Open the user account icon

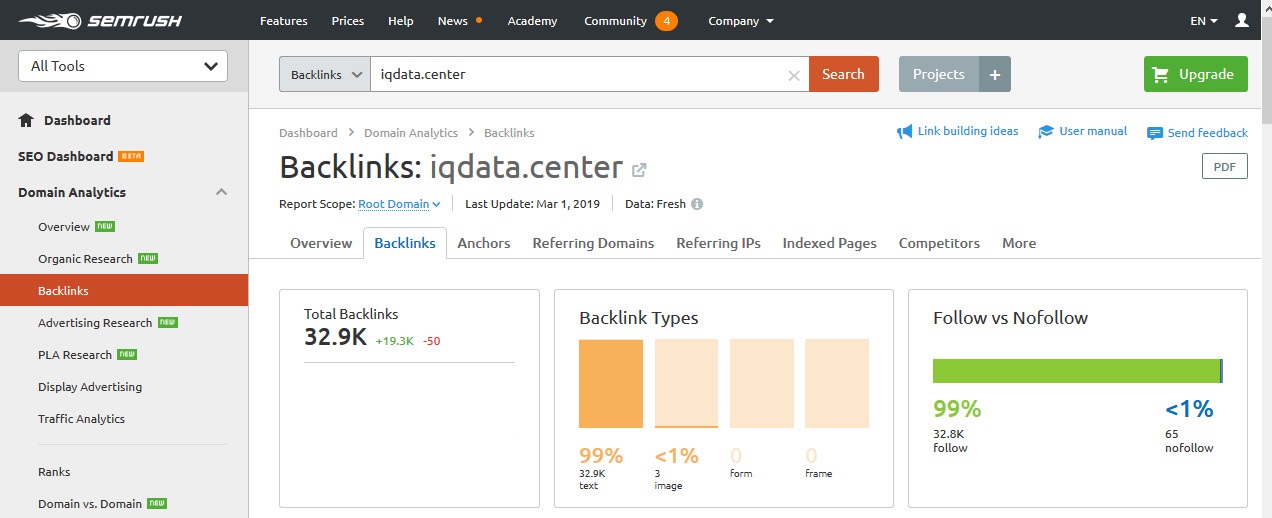pyautogui.click(x=1242, y=20)
